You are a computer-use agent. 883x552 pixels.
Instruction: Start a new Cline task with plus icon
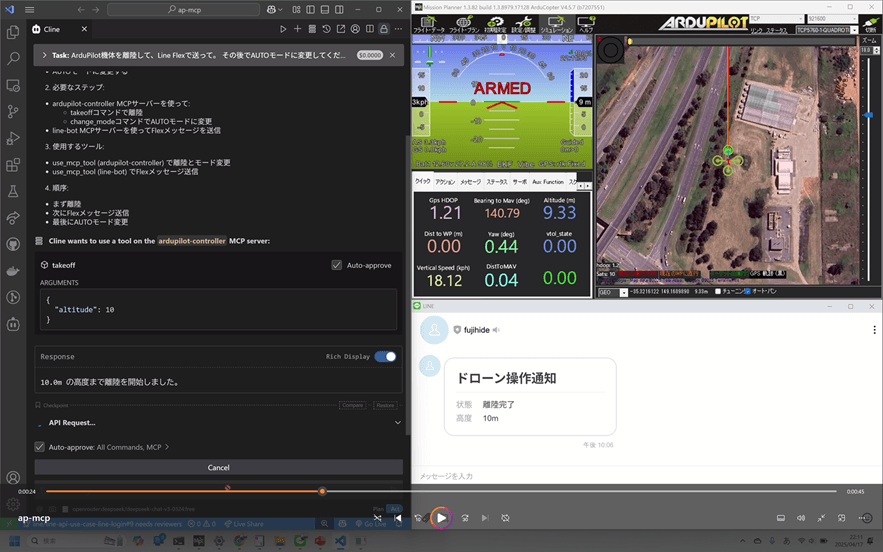297,29
